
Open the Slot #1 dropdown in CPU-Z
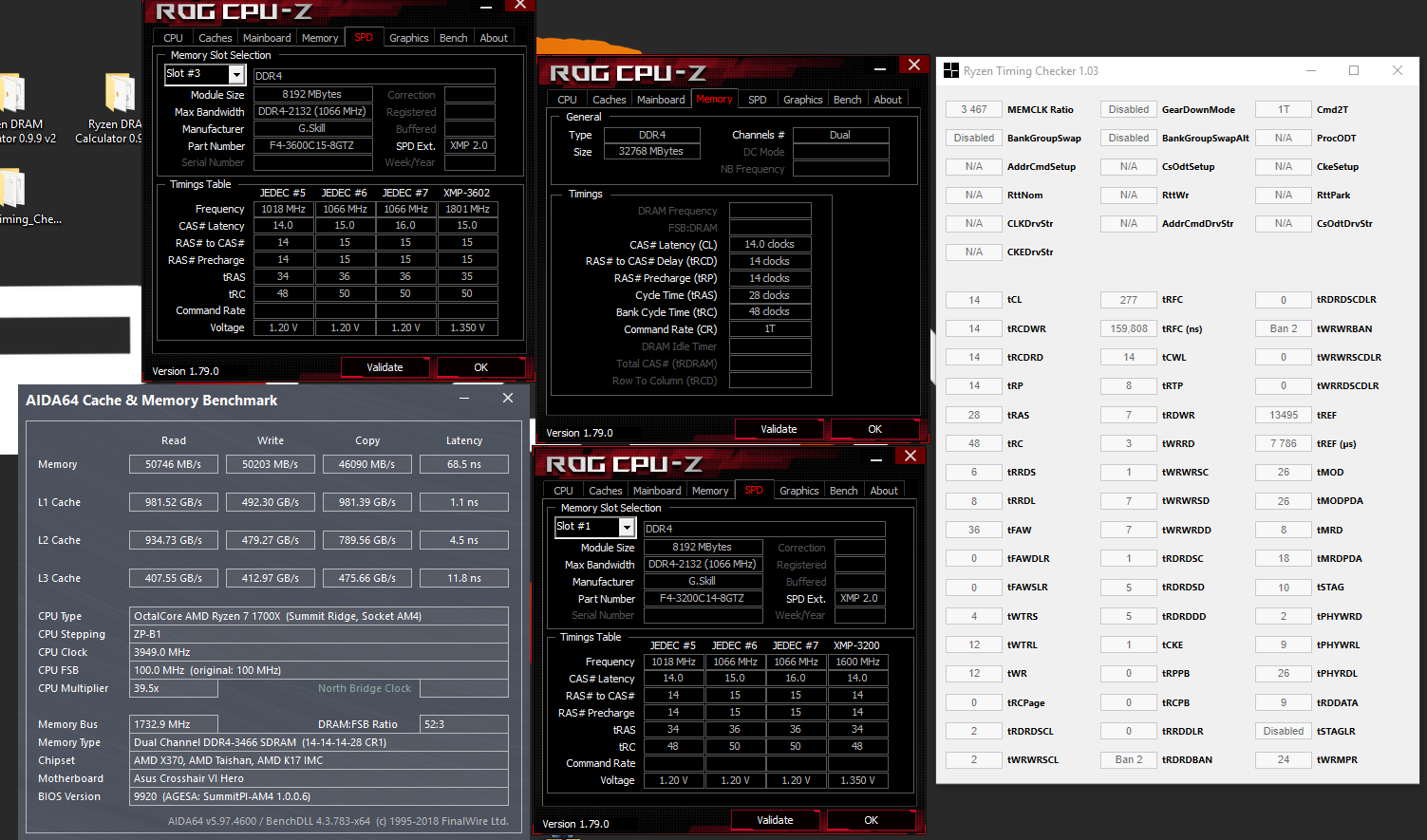pyautogui.click(x=627, y=527)
